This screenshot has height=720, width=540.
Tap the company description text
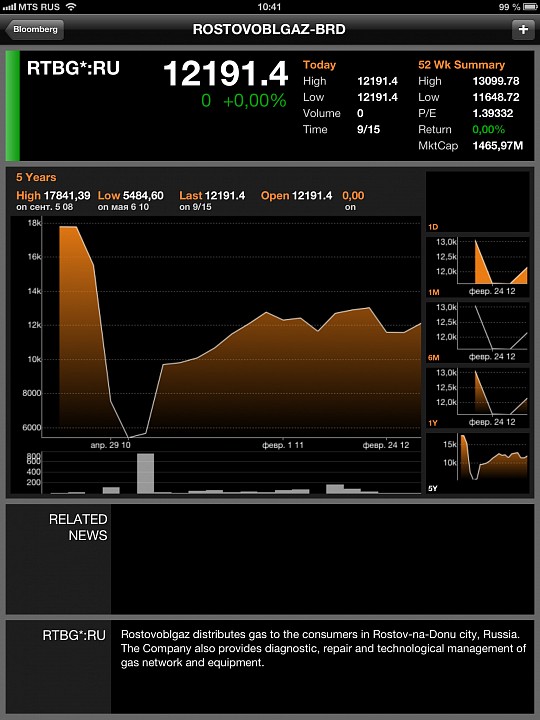tap(323, 648)
